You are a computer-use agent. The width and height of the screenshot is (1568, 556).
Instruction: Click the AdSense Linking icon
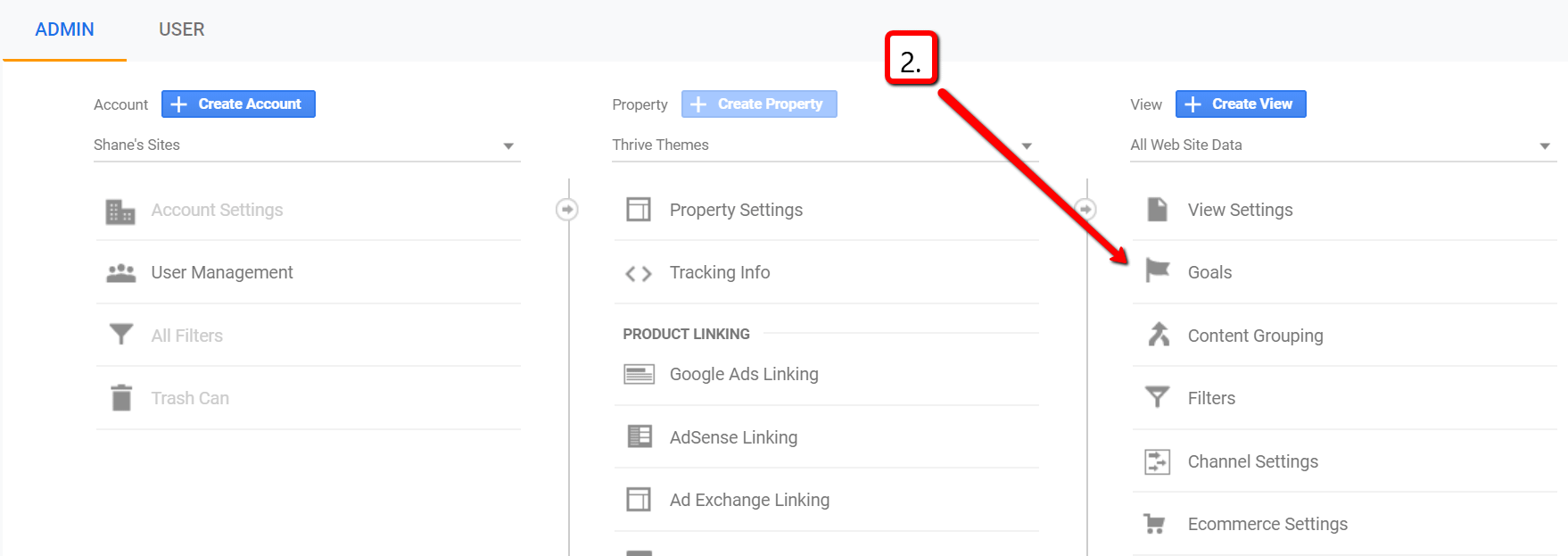pos(639,436)
